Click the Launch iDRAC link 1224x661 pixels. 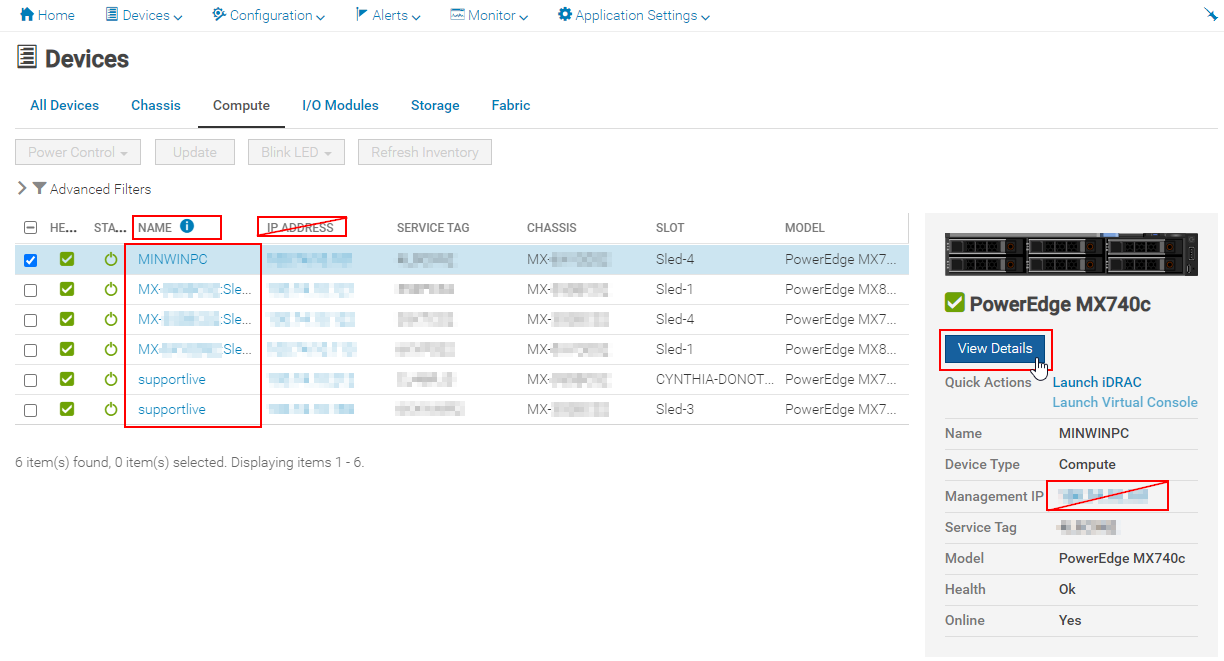[x=1096, y=381]
